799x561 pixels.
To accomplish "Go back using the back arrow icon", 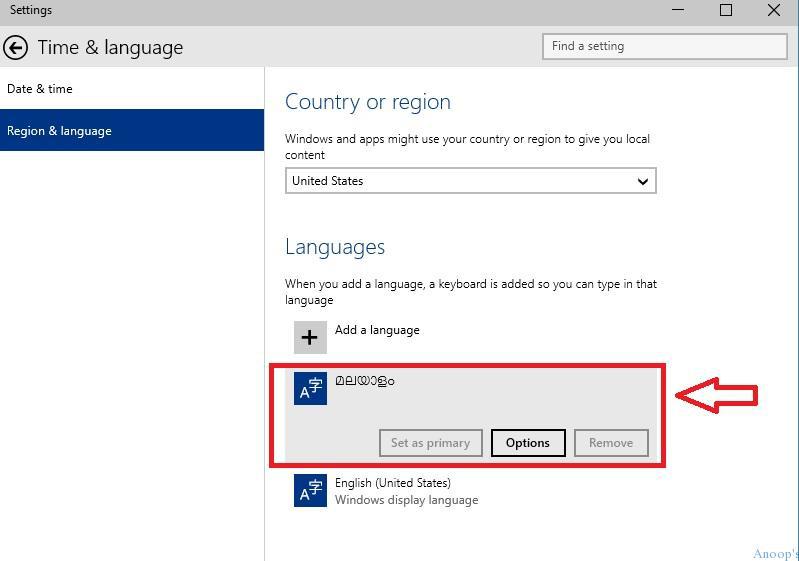I will pos(16,48).
